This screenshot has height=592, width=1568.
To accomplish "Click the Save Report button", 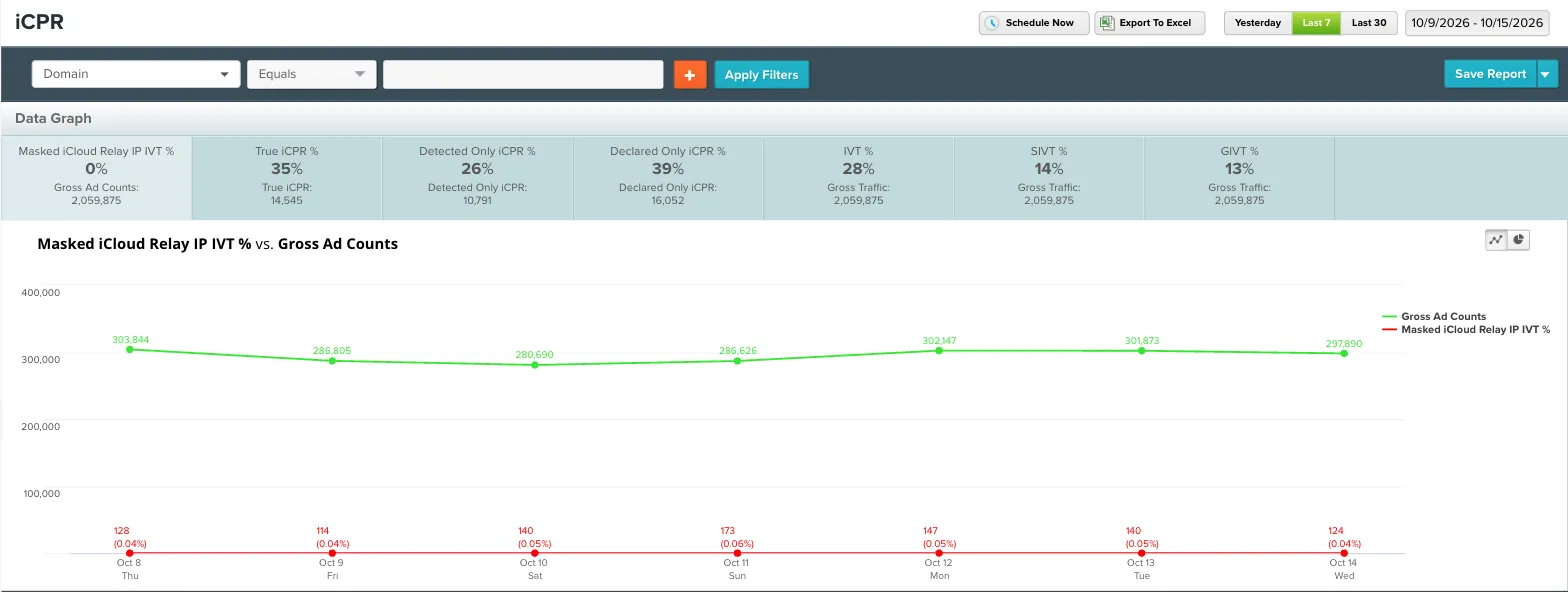I will (x=1490, y=74).
